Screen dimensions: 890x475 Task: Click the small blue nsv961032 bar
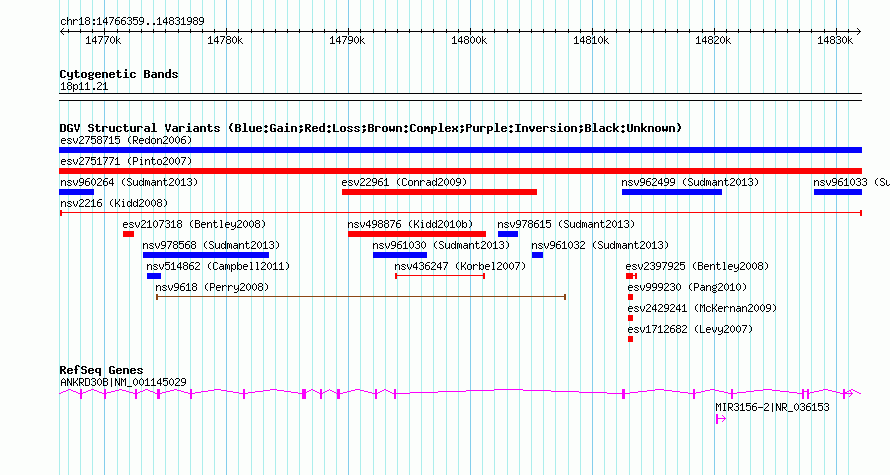coord(538,255)
